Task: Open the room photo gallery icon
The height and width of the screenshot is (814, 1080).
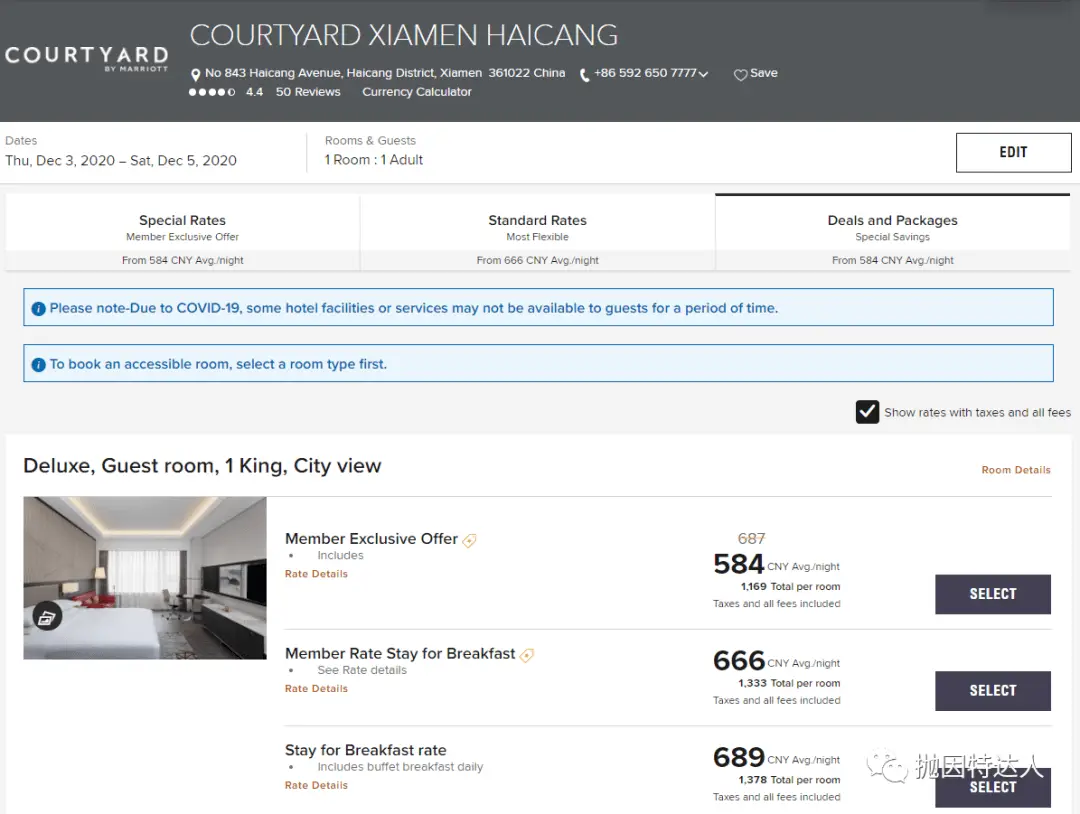Action: [x=47, y=617]
